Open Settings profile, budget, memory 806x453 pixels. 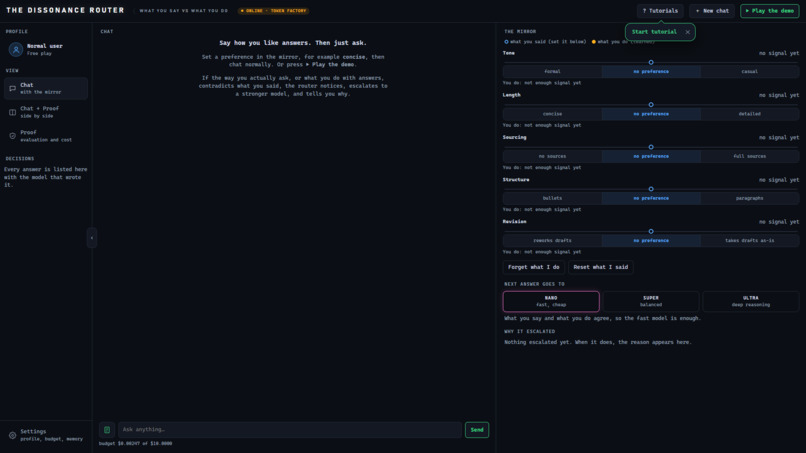coord(46,435)
